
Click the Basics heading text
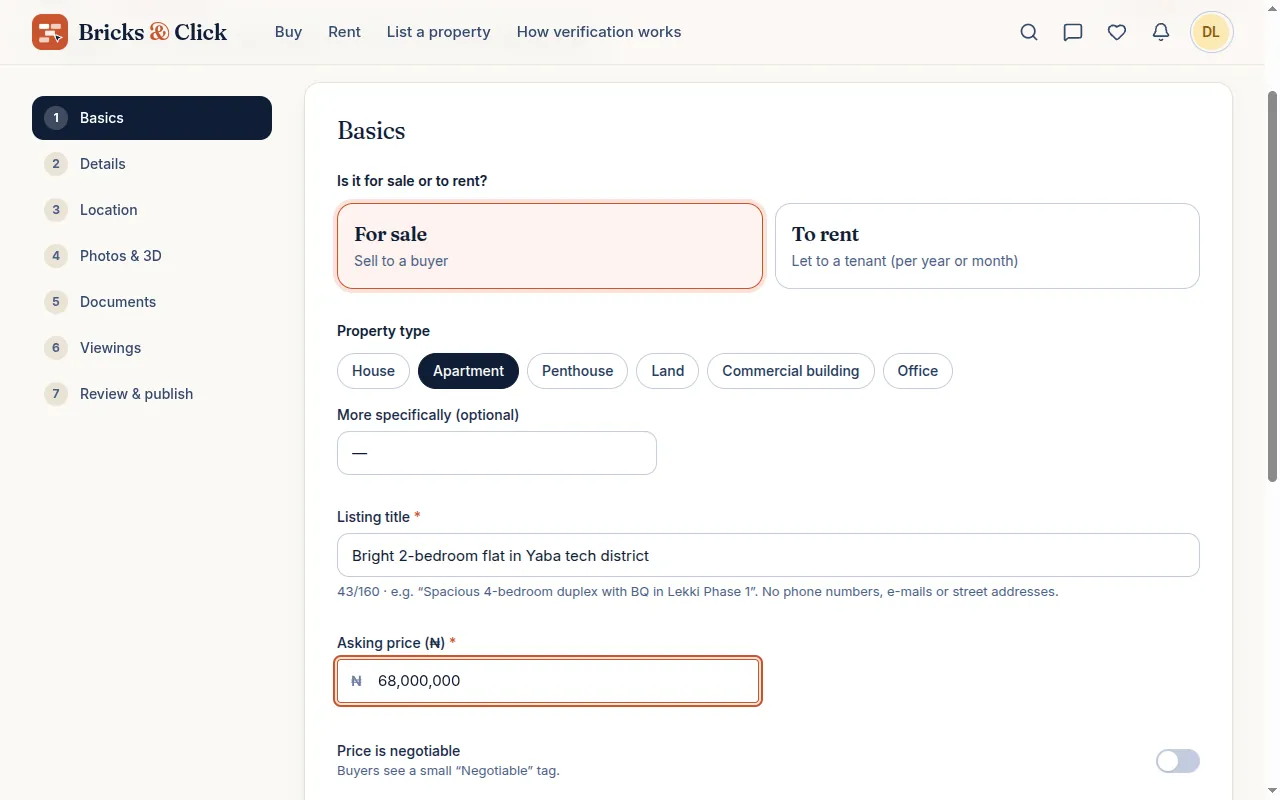371,131
